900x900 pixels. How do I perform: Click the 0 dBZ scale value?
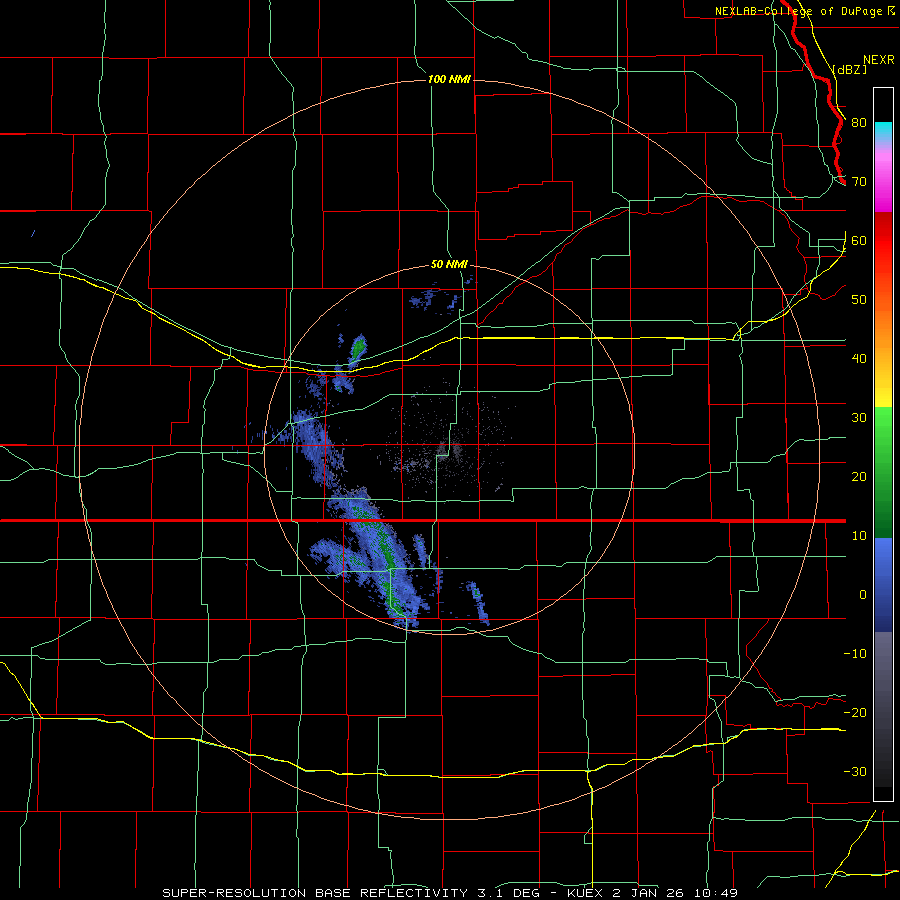coord(863,595)
